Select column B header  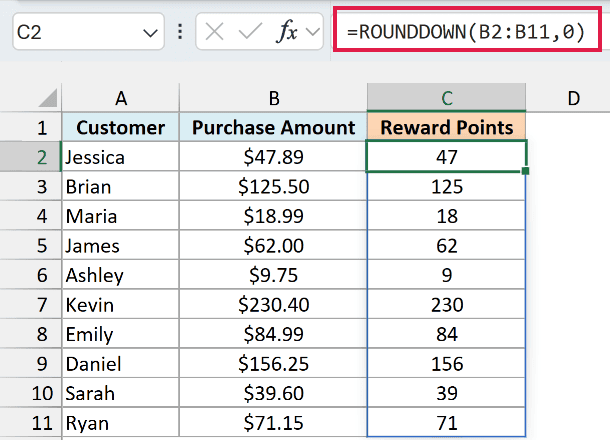[273, 98]
